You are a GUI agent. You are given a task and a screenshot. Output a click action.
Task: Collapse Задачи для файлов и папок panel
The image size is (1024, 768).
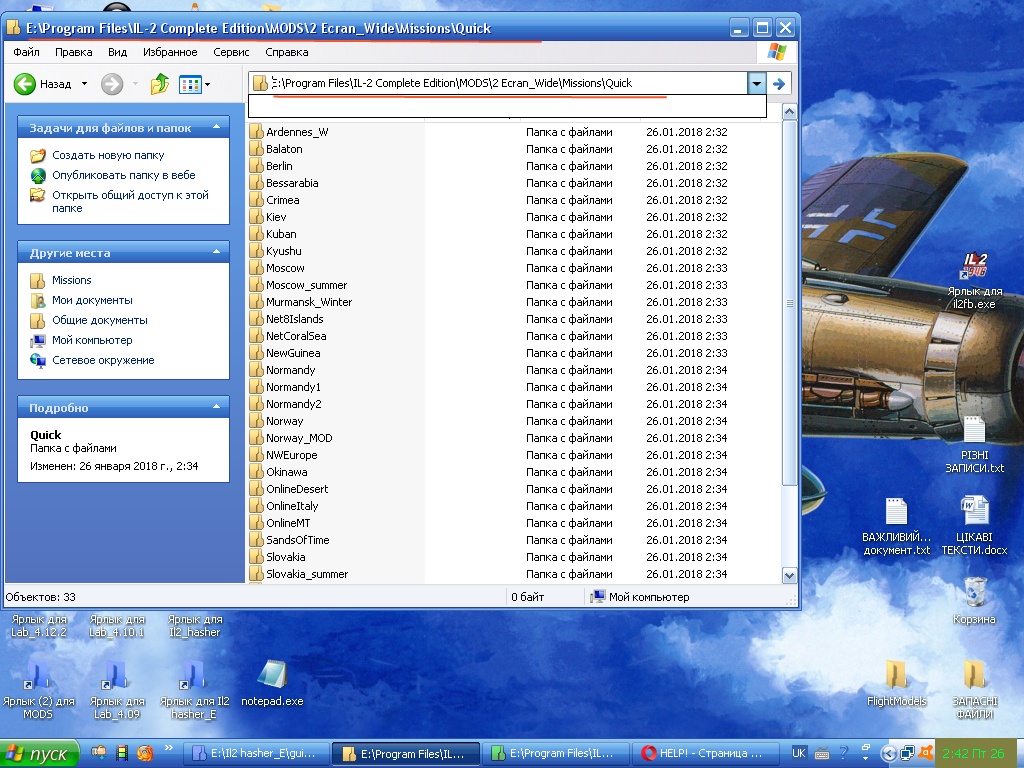tap(216, 127)
